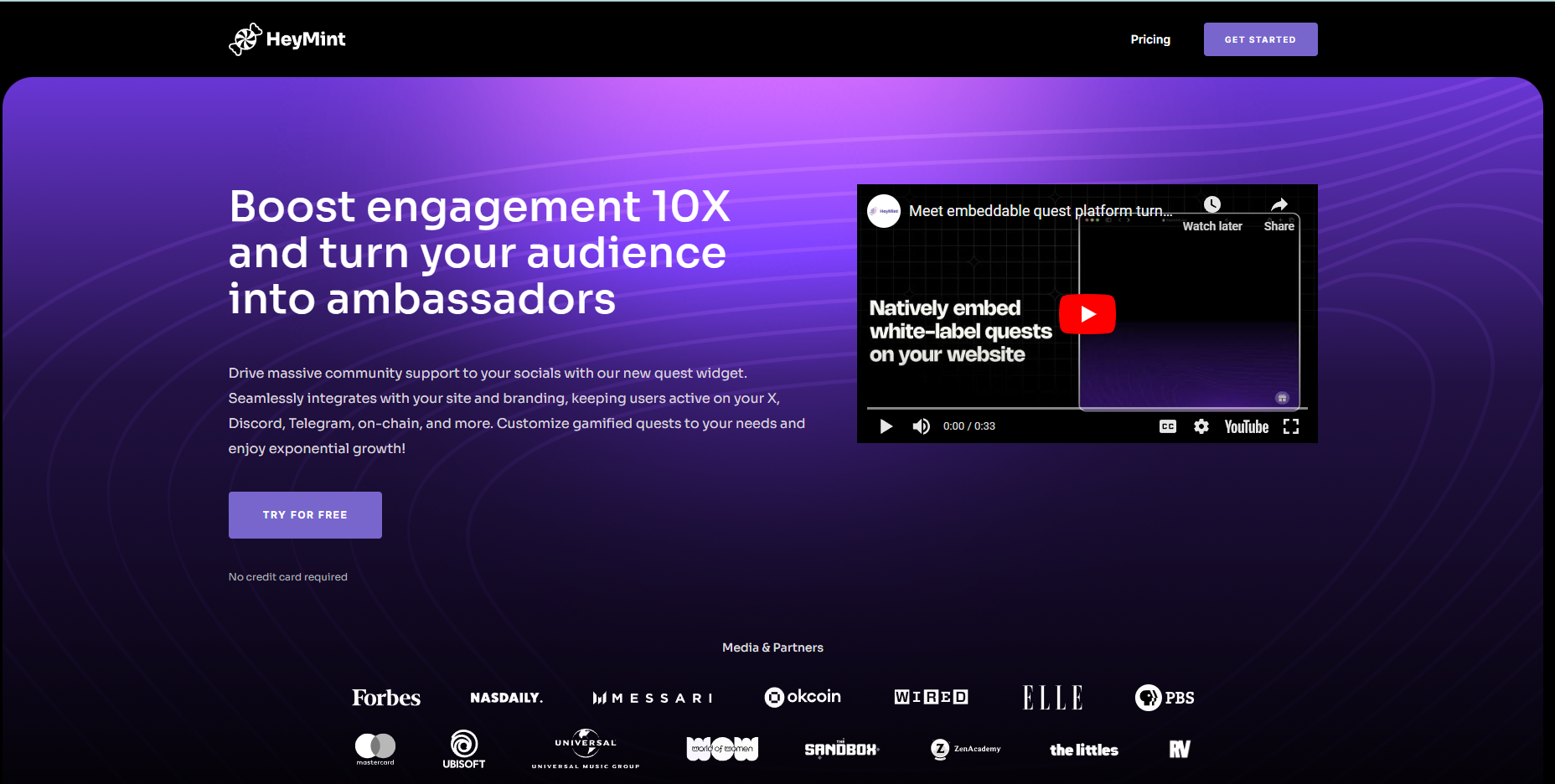1555x784 pixels.
Task: Click the YouTube logo in player
Action: point(1246,426)
